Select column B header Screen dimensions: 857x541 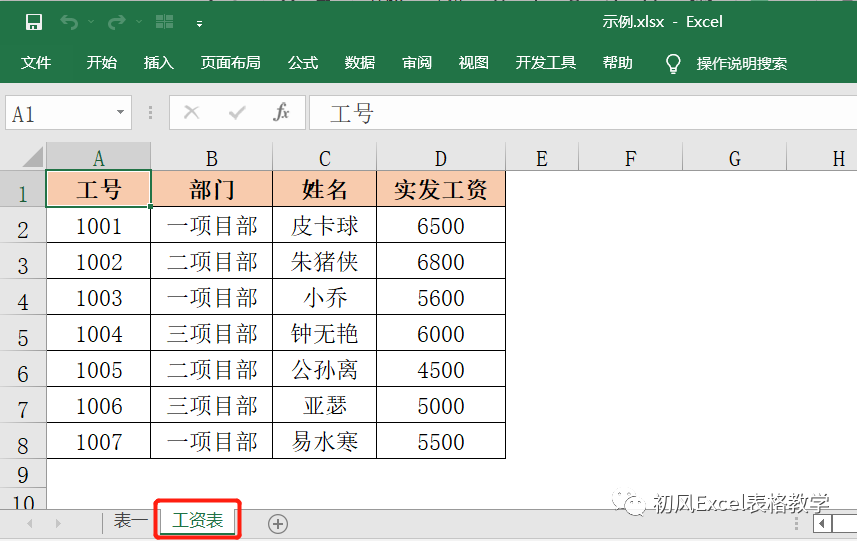point(212,157)
